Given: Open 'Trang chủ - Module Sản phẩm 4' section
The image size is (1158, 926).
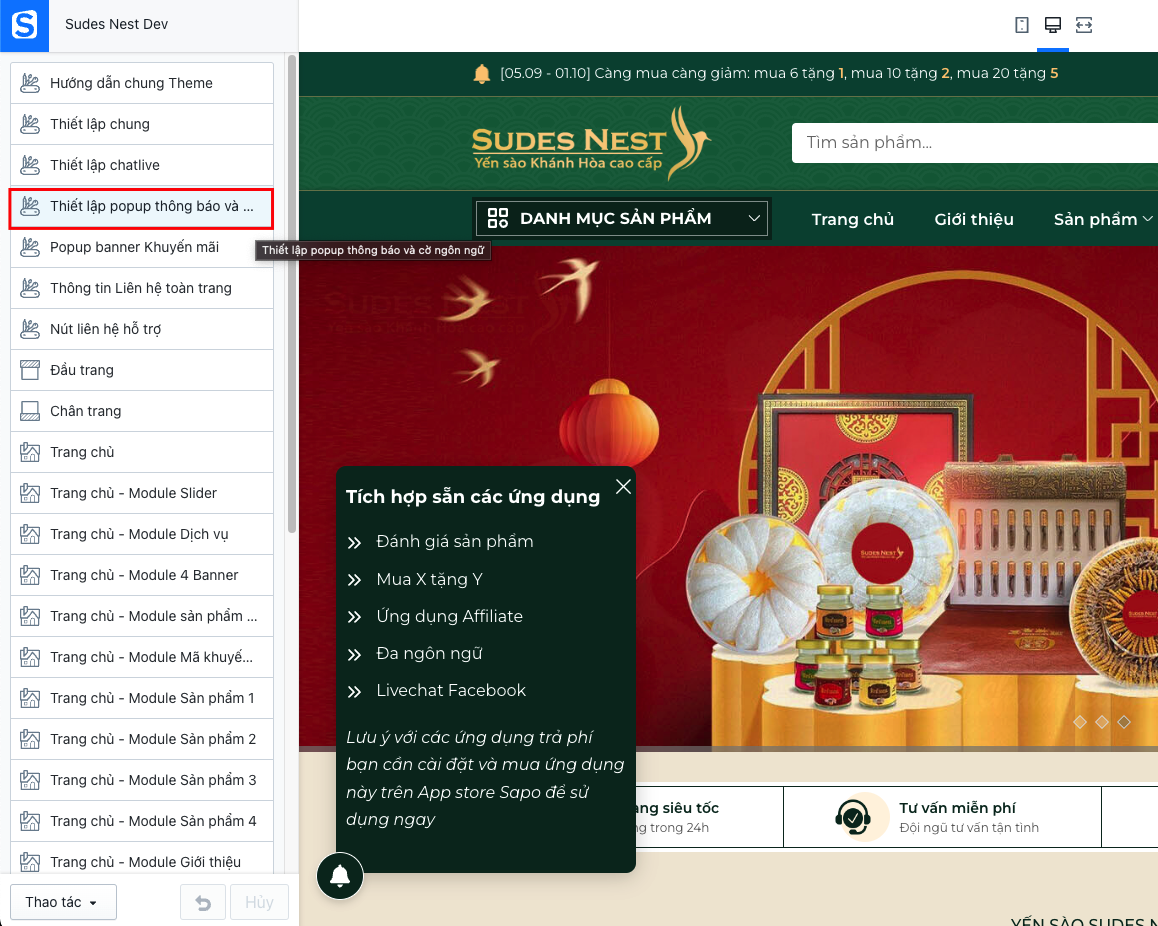Looking at the screenshot, I should coord(142,821).
